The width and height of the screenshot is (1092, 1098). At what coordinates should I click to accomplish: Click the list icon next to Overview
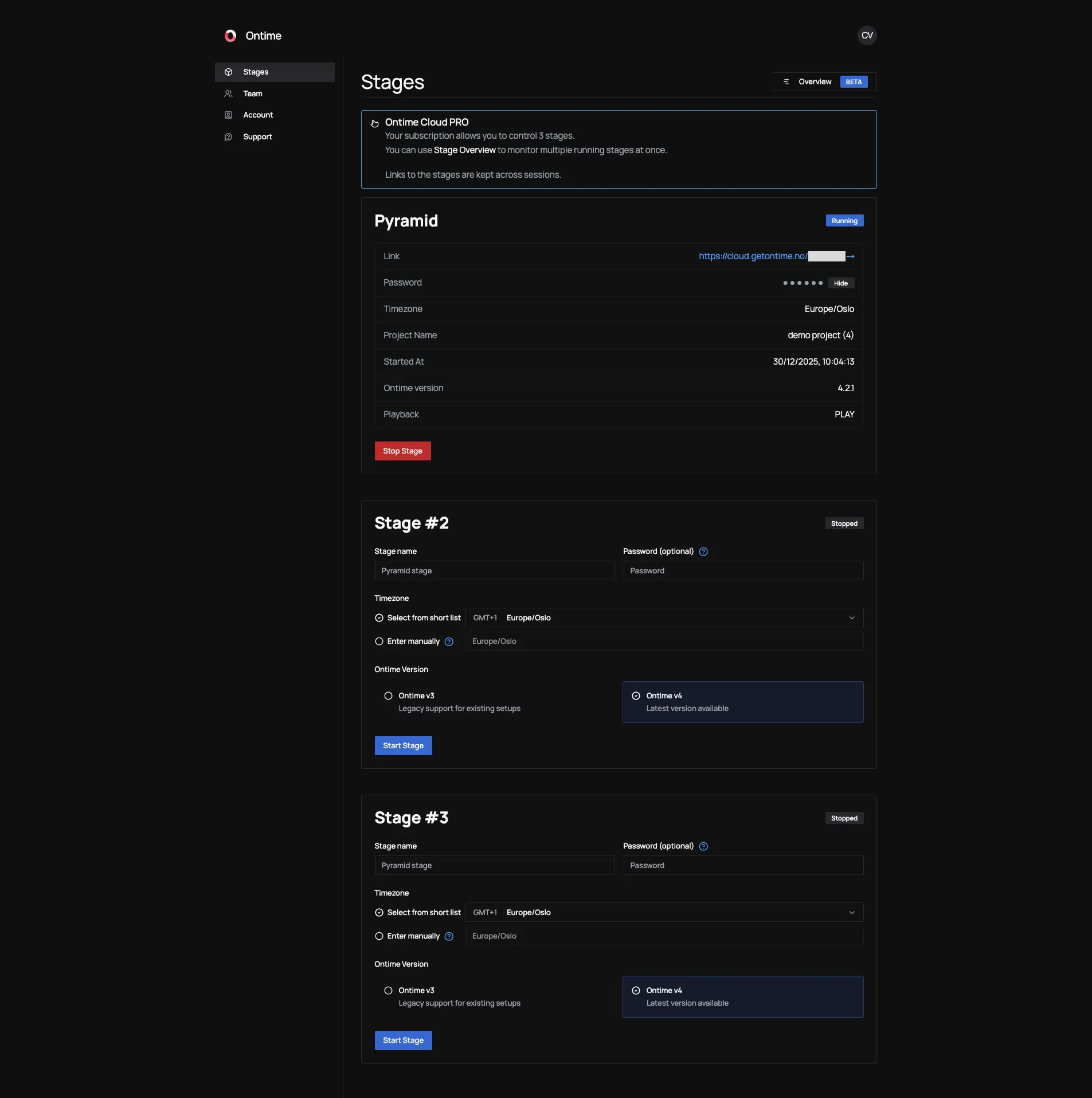click(x=786, y=81)
